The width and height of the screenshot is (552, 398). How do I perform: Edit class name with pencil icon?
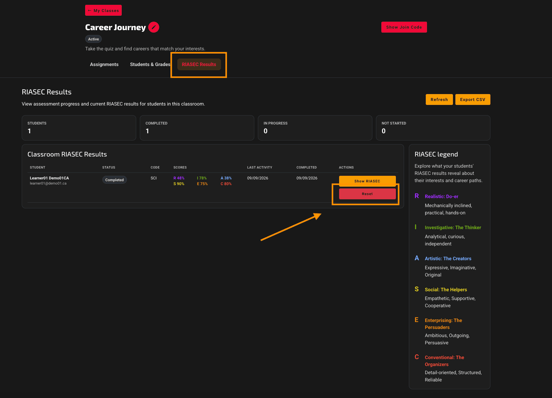(153, 27)
